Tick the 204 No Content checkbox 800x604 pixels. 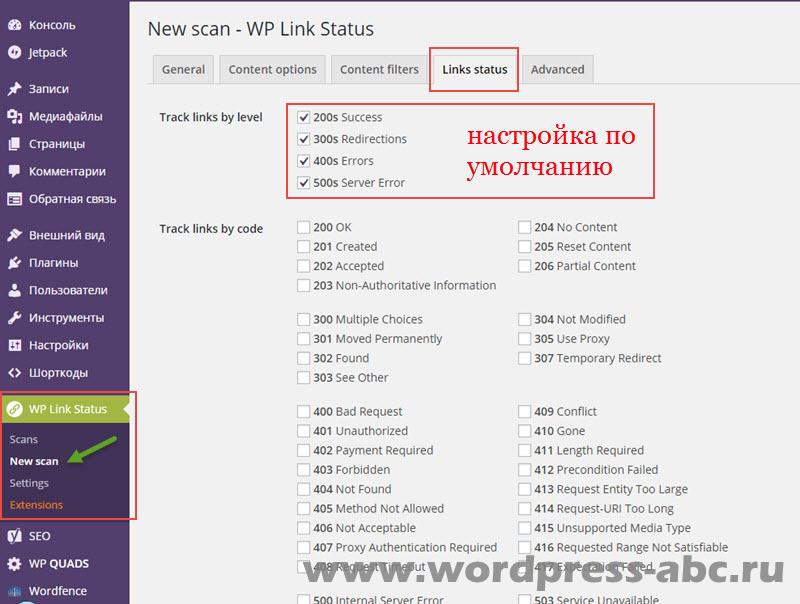(524, 227)
